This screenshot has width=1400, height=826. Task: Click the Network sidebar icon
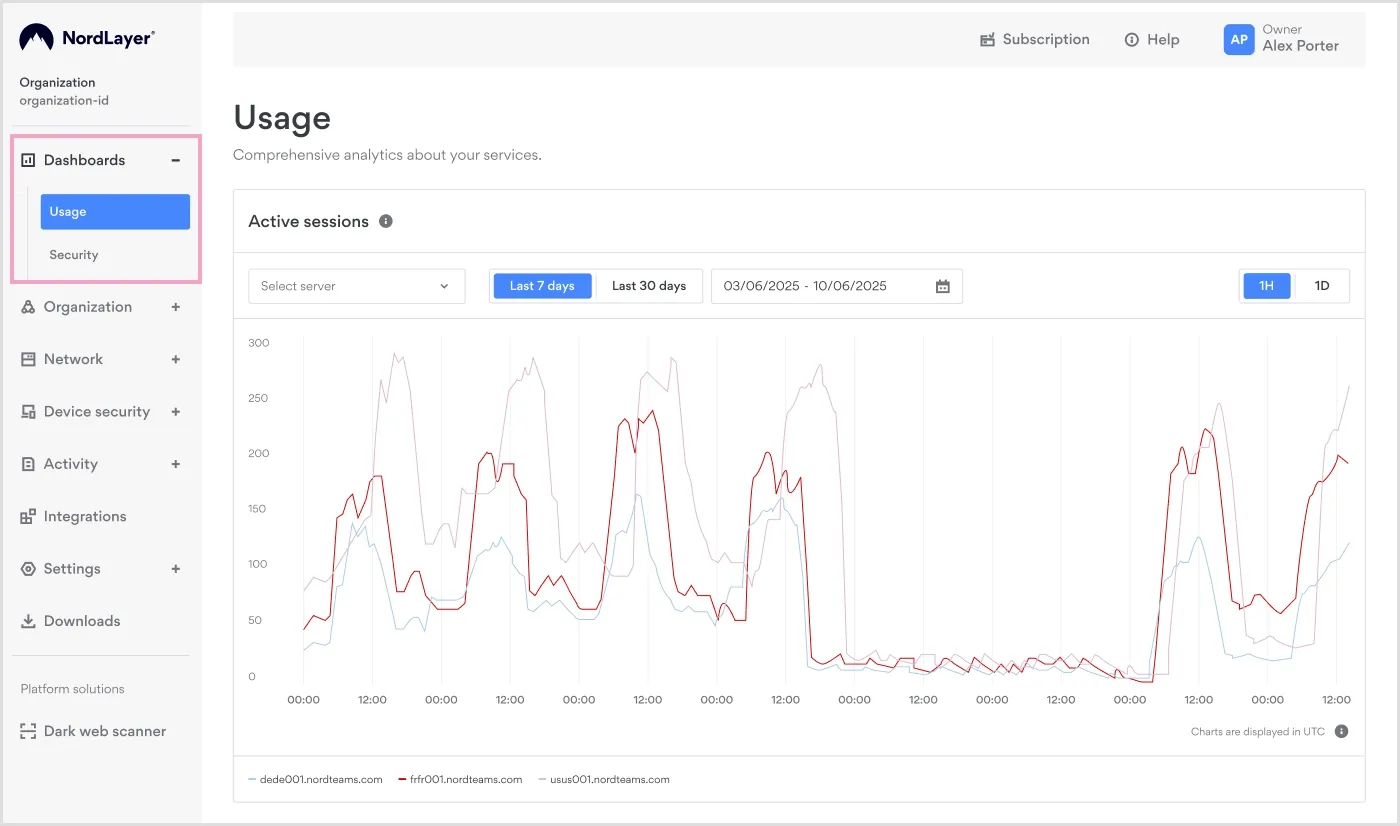click(28, 359)
